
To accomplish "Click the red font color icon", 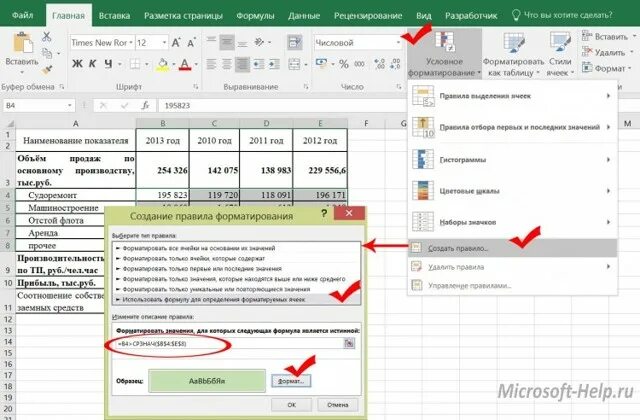I will [x=185, y=64].
